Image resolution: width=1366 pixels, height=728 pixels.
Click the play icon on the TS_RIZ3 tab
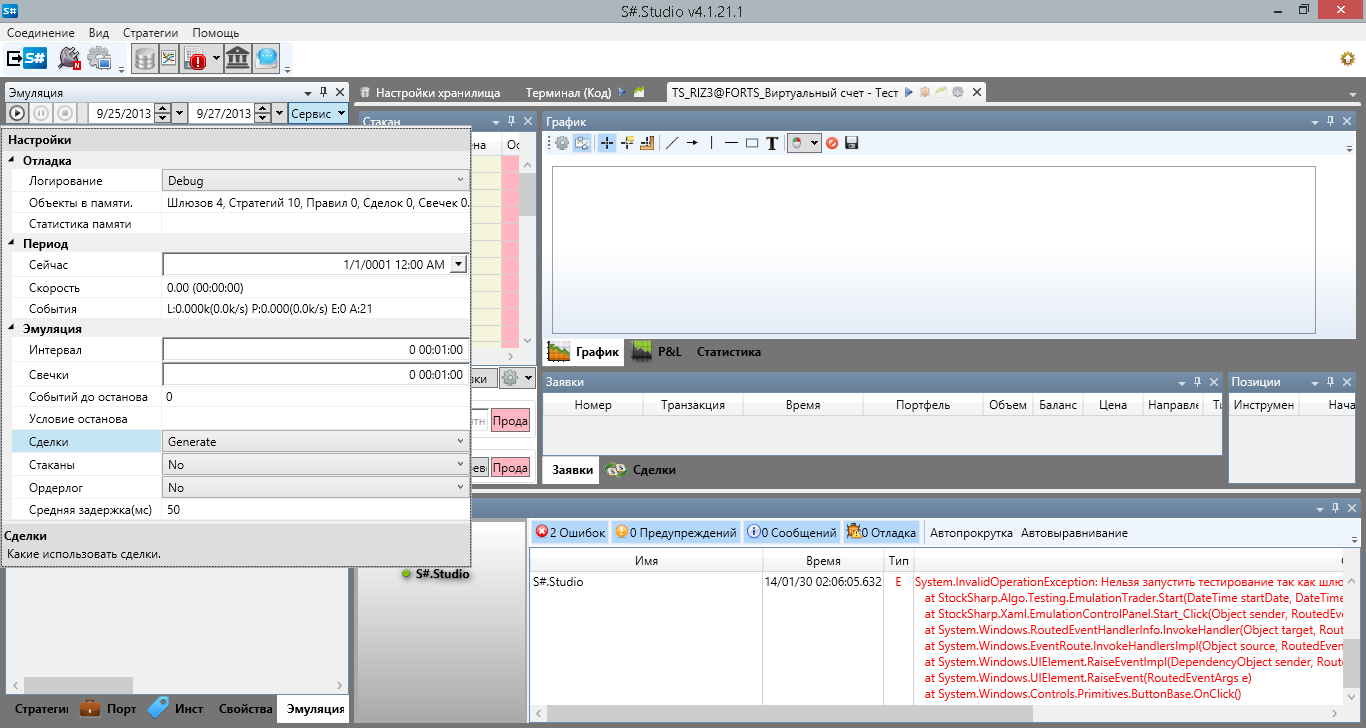[x=909, y=92]
